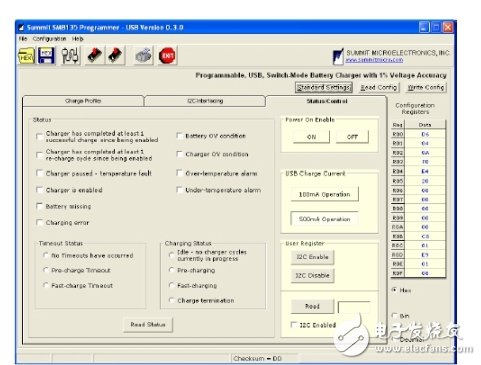The image size is (481, 365).
Task: Toggle the Battery missing checkbox
Action: coord(39,206)
